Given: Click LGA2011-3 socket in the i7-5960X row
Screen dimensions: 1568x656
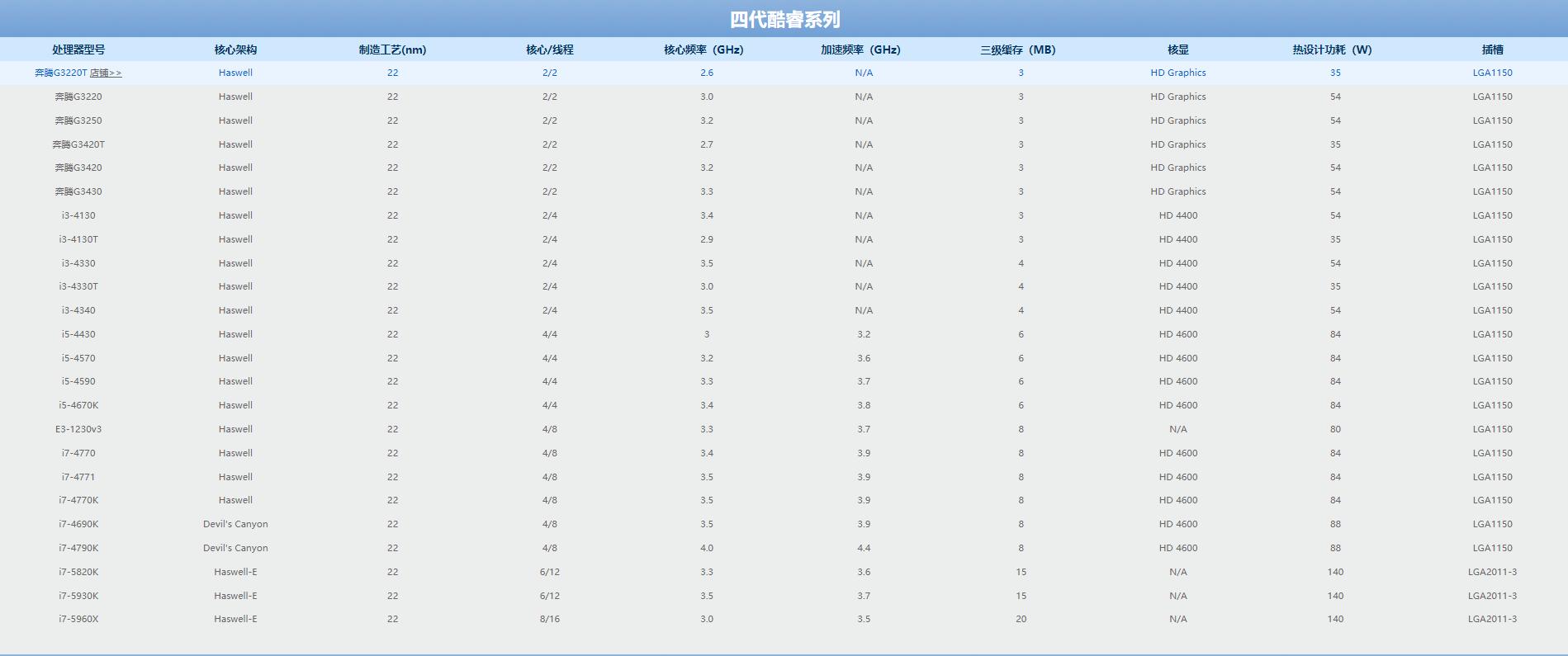Looking at the screenshot, I should pyautogui.click(x=1493, y=619).
